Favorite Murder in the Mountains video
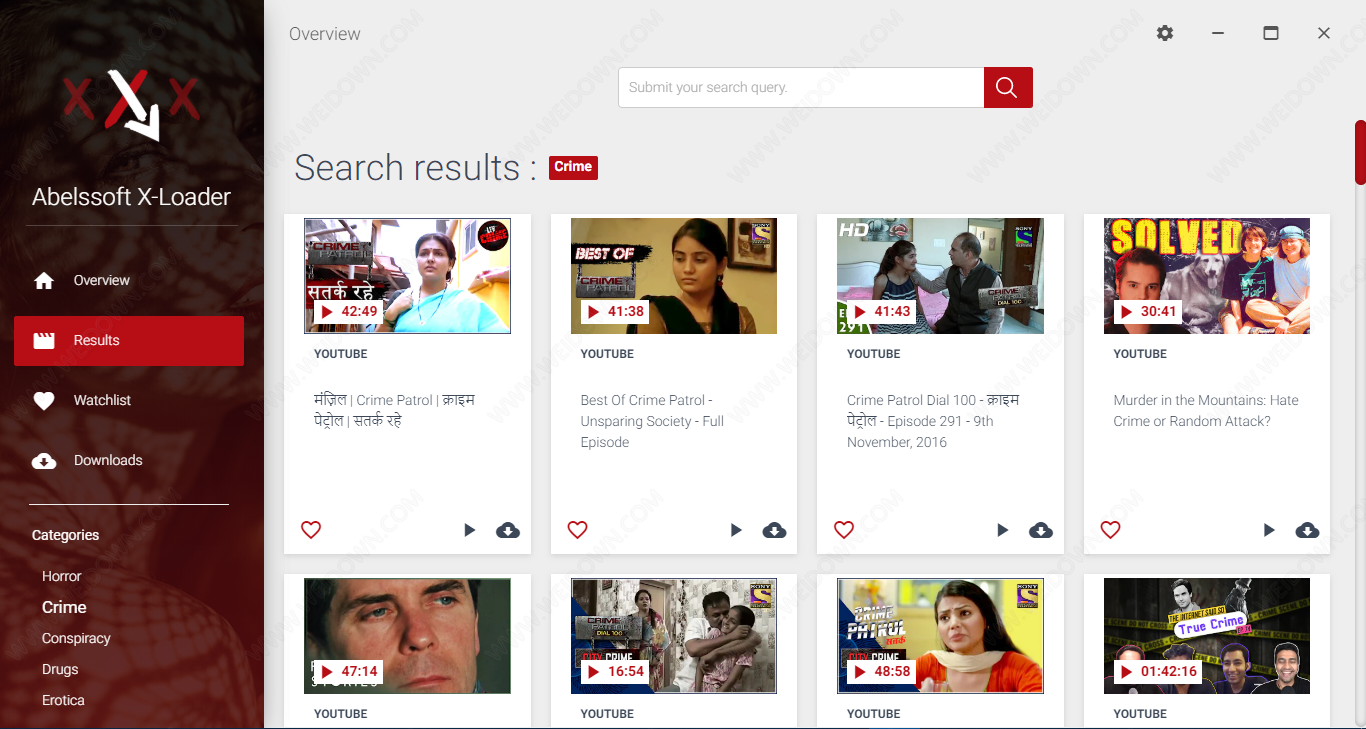 [x=1110, y=530]
